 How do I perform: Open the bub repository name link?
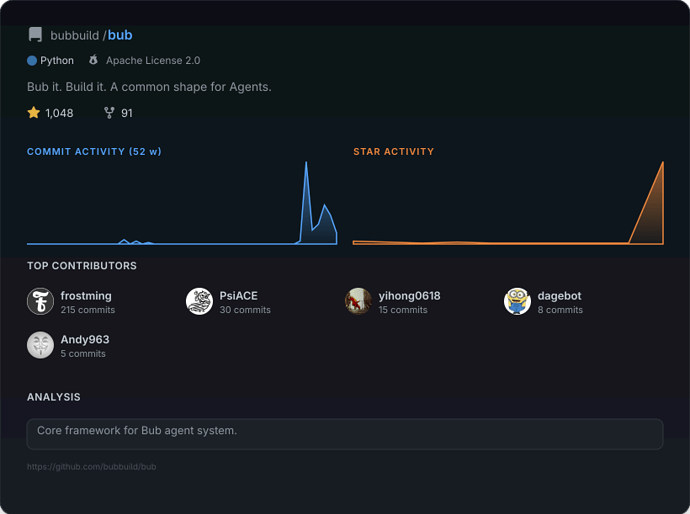(120, 35)
